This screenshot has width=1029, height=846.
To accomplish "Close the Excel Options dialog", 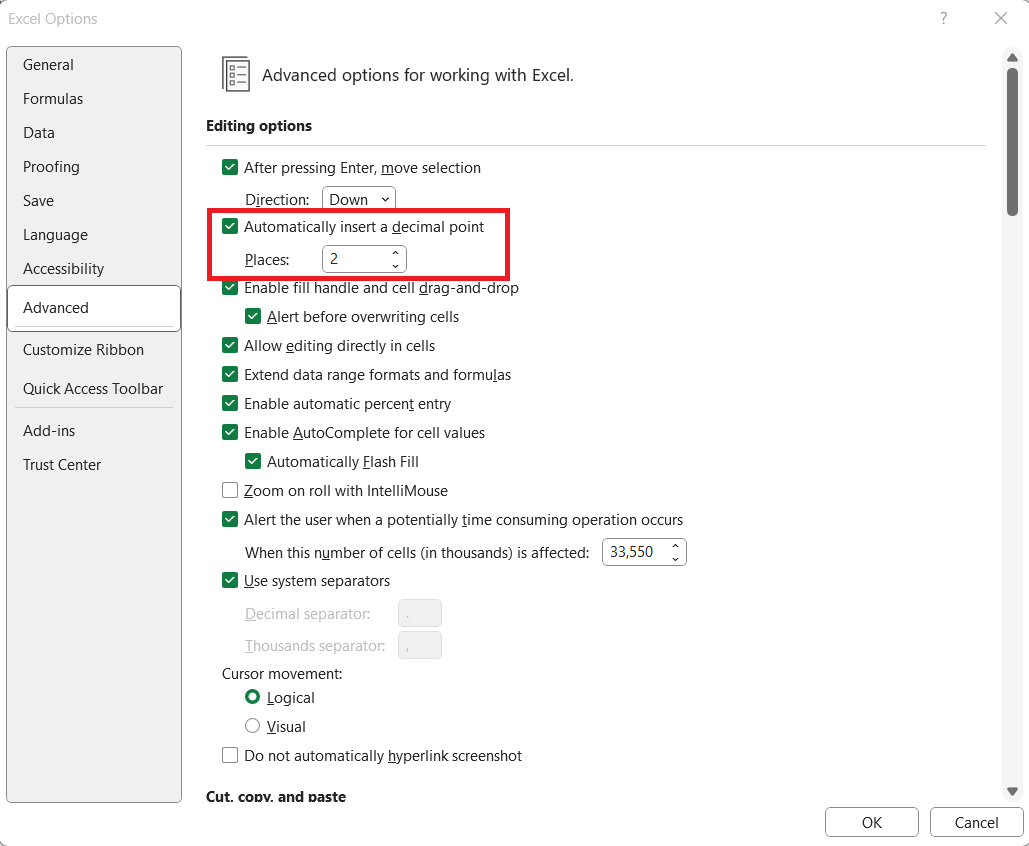I will pos(1000,18).
